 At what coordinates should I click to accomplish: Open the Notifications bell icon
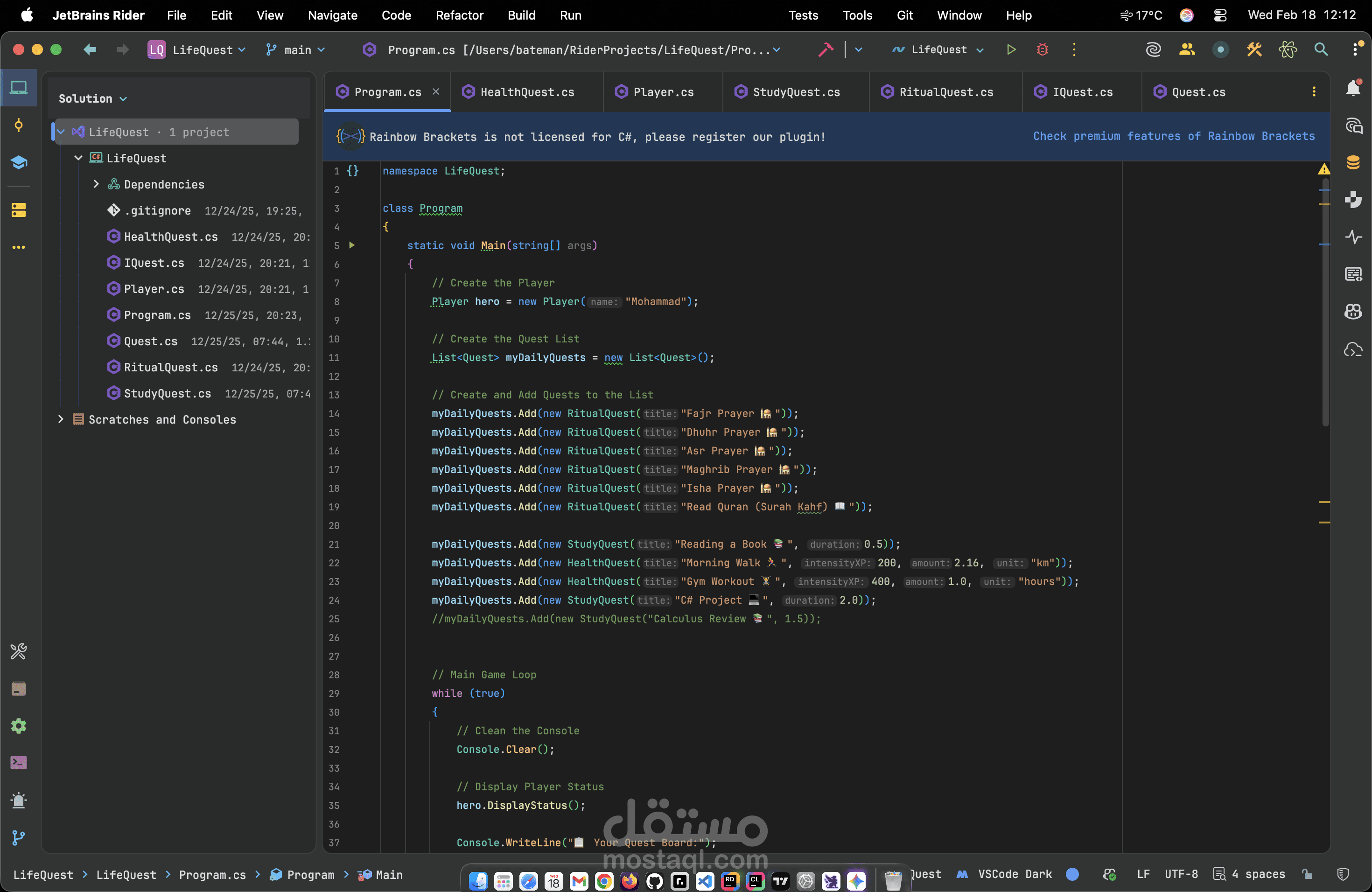(x=1353, y=88)
